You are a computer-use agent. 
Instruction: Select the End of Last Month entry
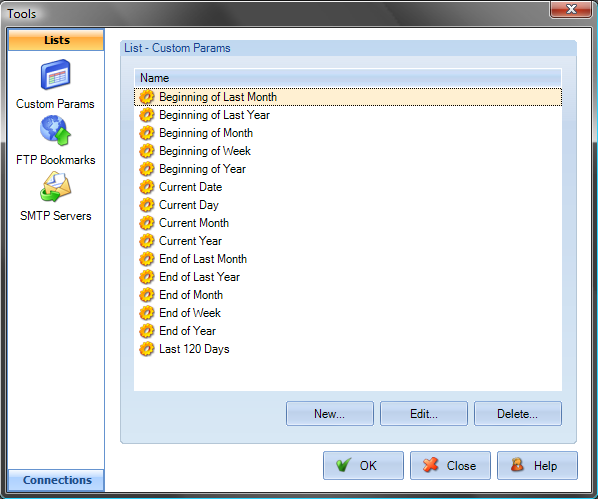[x=347, y=259]
